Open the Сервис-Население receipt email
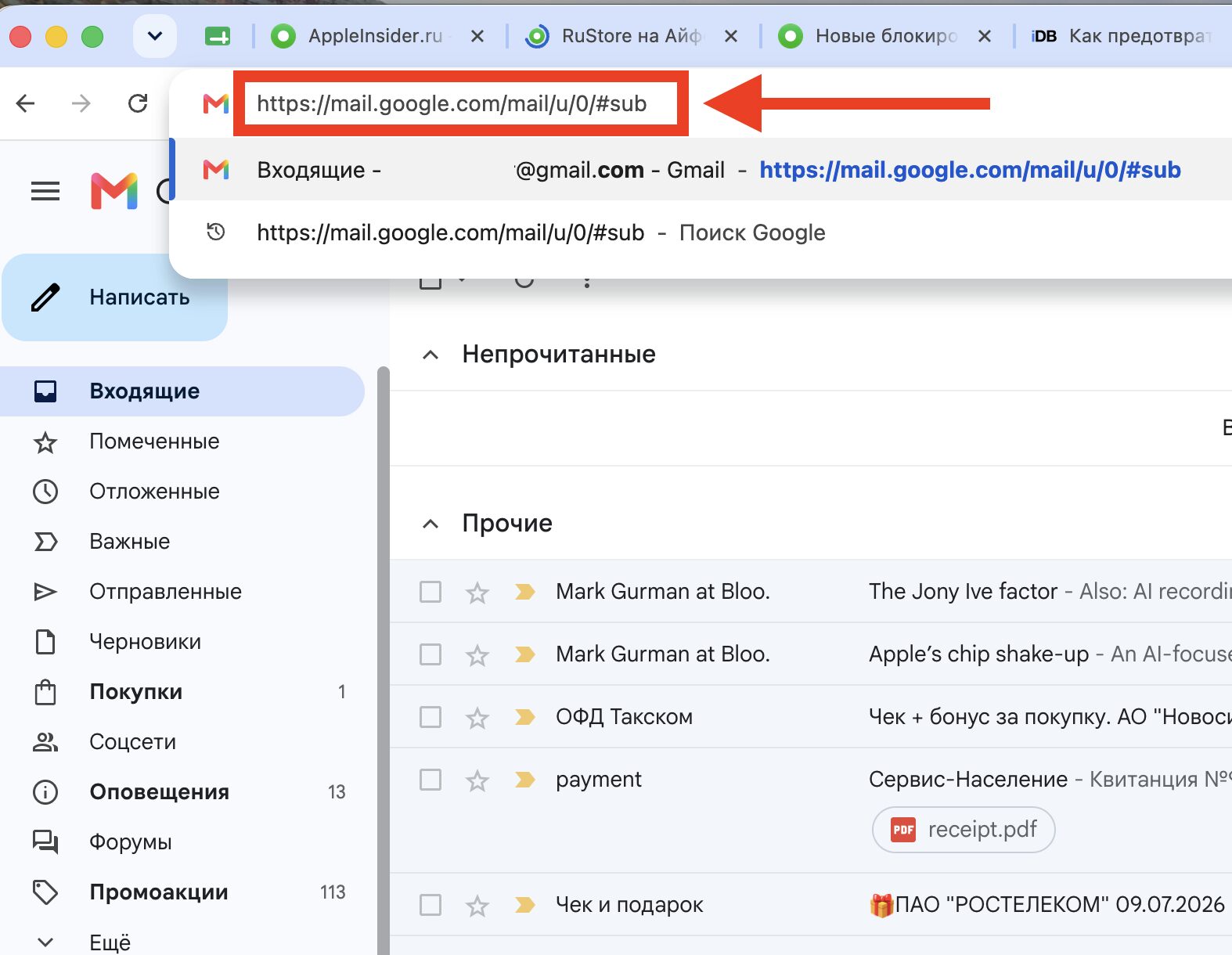Viewport: 1232px width, 955px height. (811, 811)
